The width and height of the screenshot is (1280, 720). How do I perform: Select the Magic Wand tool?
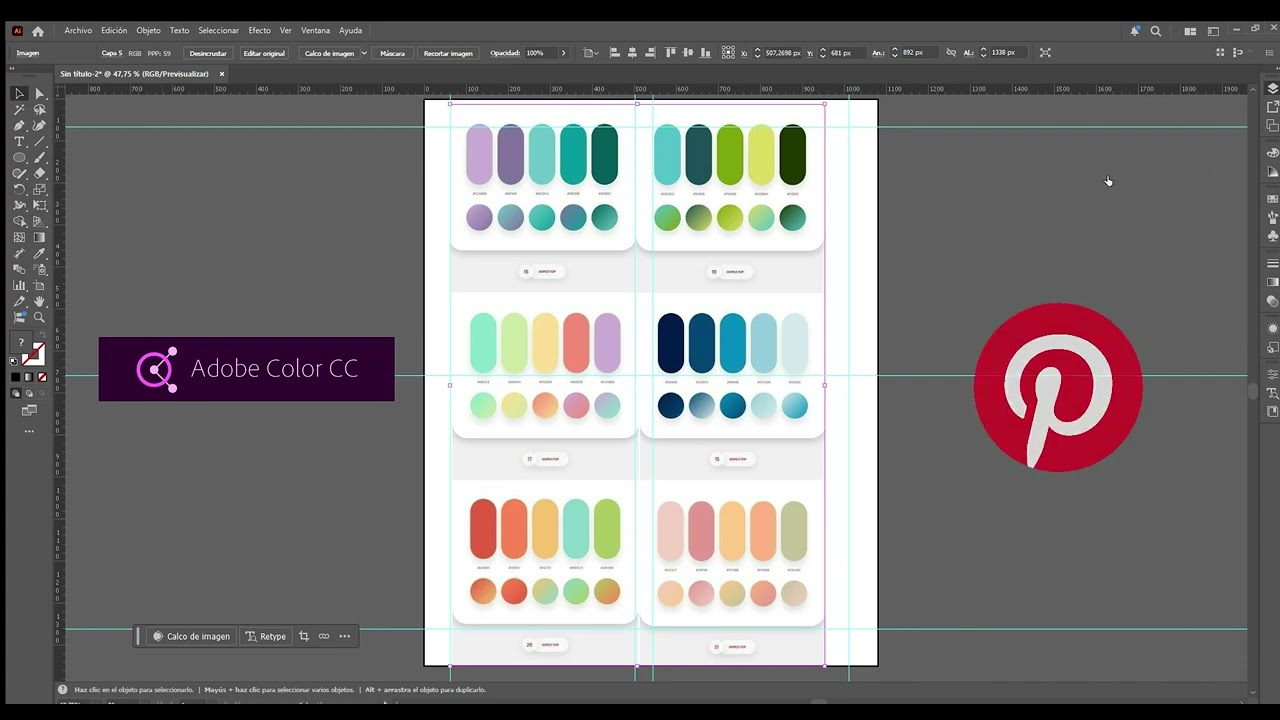[19, 110]
